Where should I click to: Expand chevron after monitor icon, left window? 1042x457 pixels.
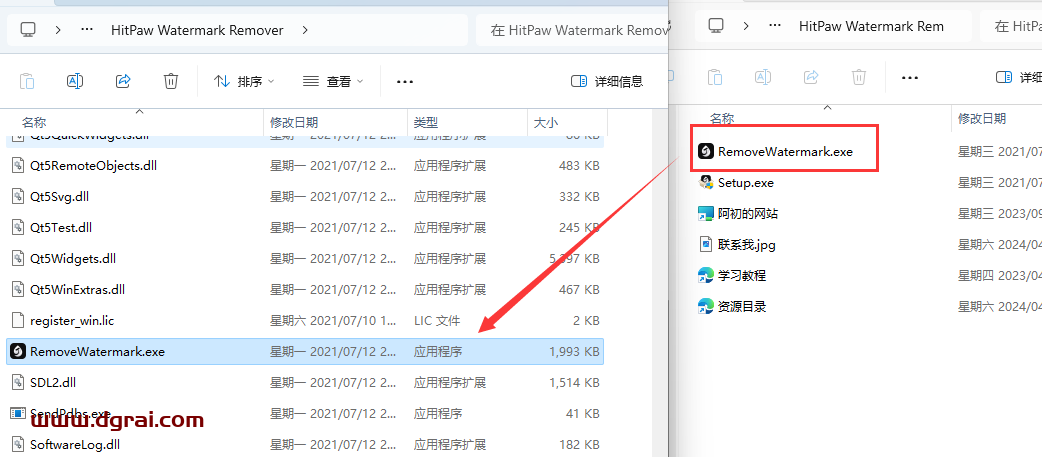59,30
